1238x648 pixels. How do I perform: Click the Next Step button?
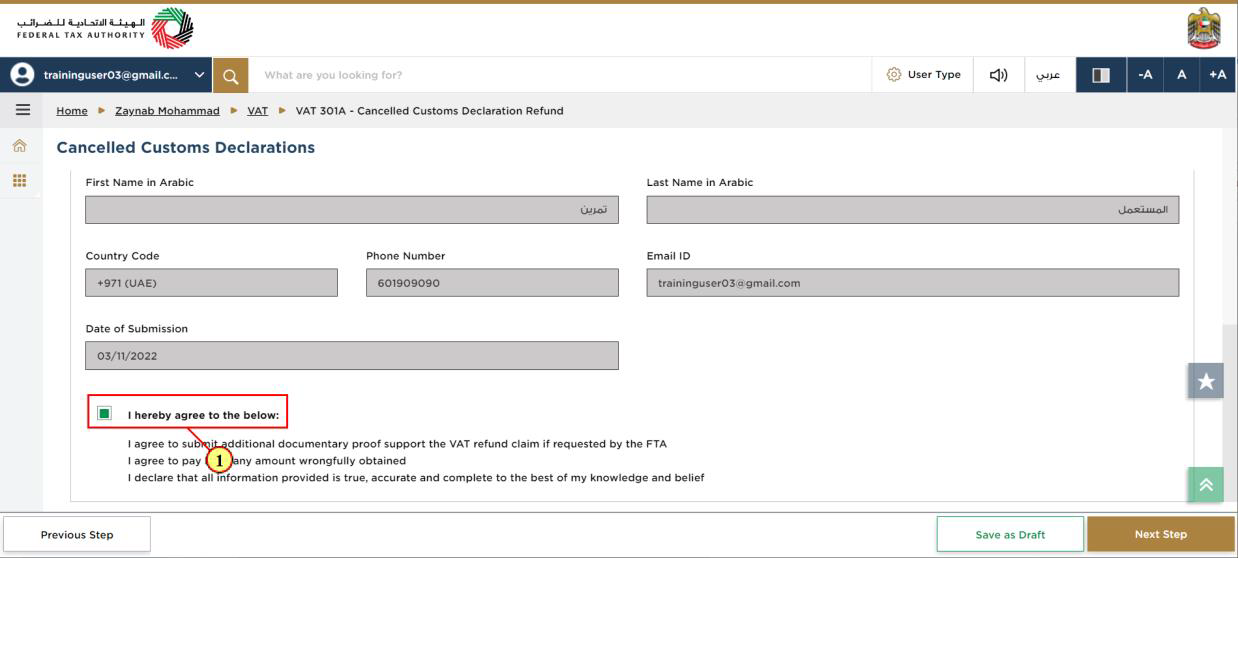coord(1161,534)
